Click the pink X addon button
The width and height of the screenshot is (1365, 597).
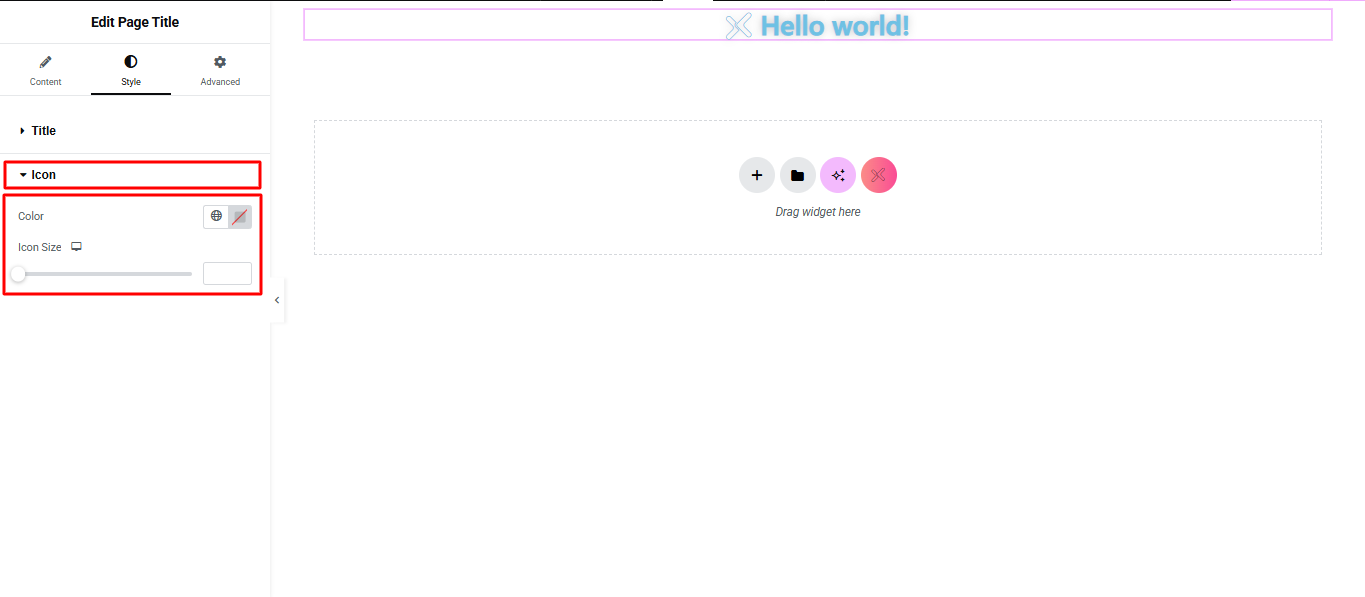click(x=878, y=175)
